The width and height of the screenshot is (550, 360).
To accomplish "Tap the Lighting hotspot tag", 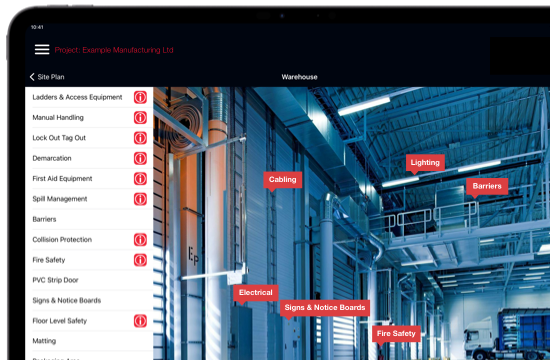I will (x=425, y=163).
